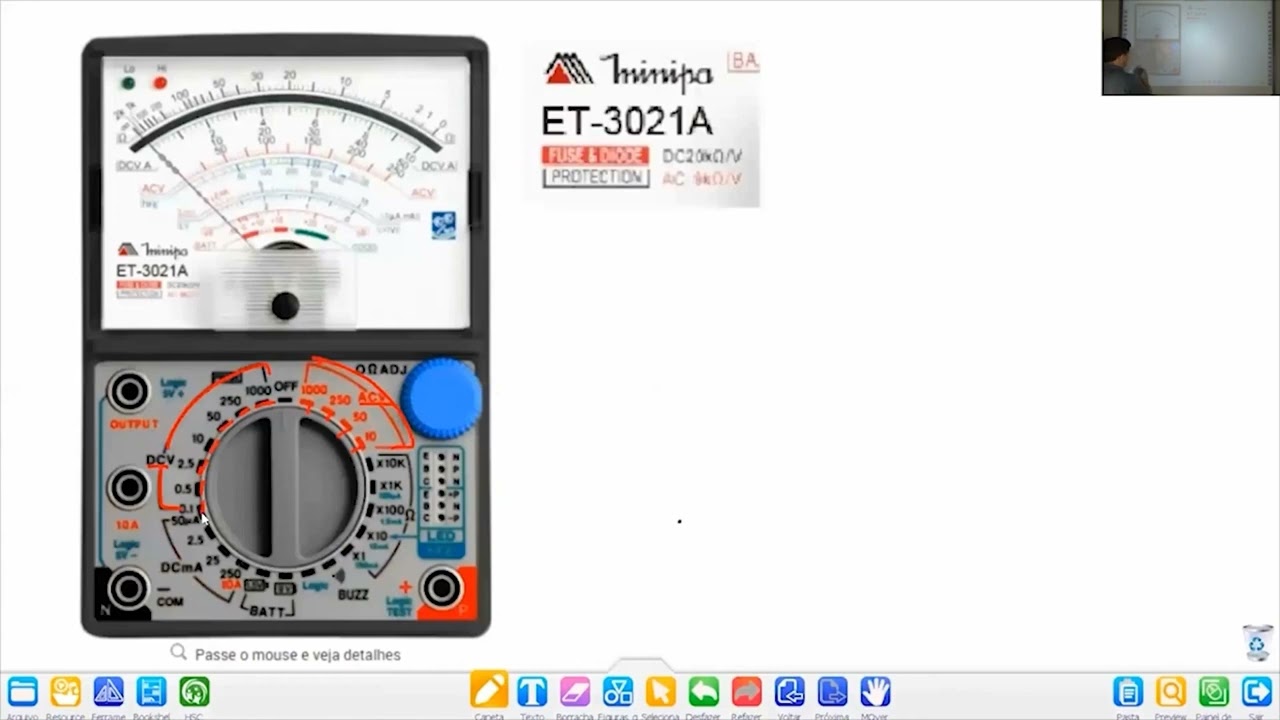1280x720 pixels.
Task: Click the BUZZ label on dial
Action: tap(353, 594)
